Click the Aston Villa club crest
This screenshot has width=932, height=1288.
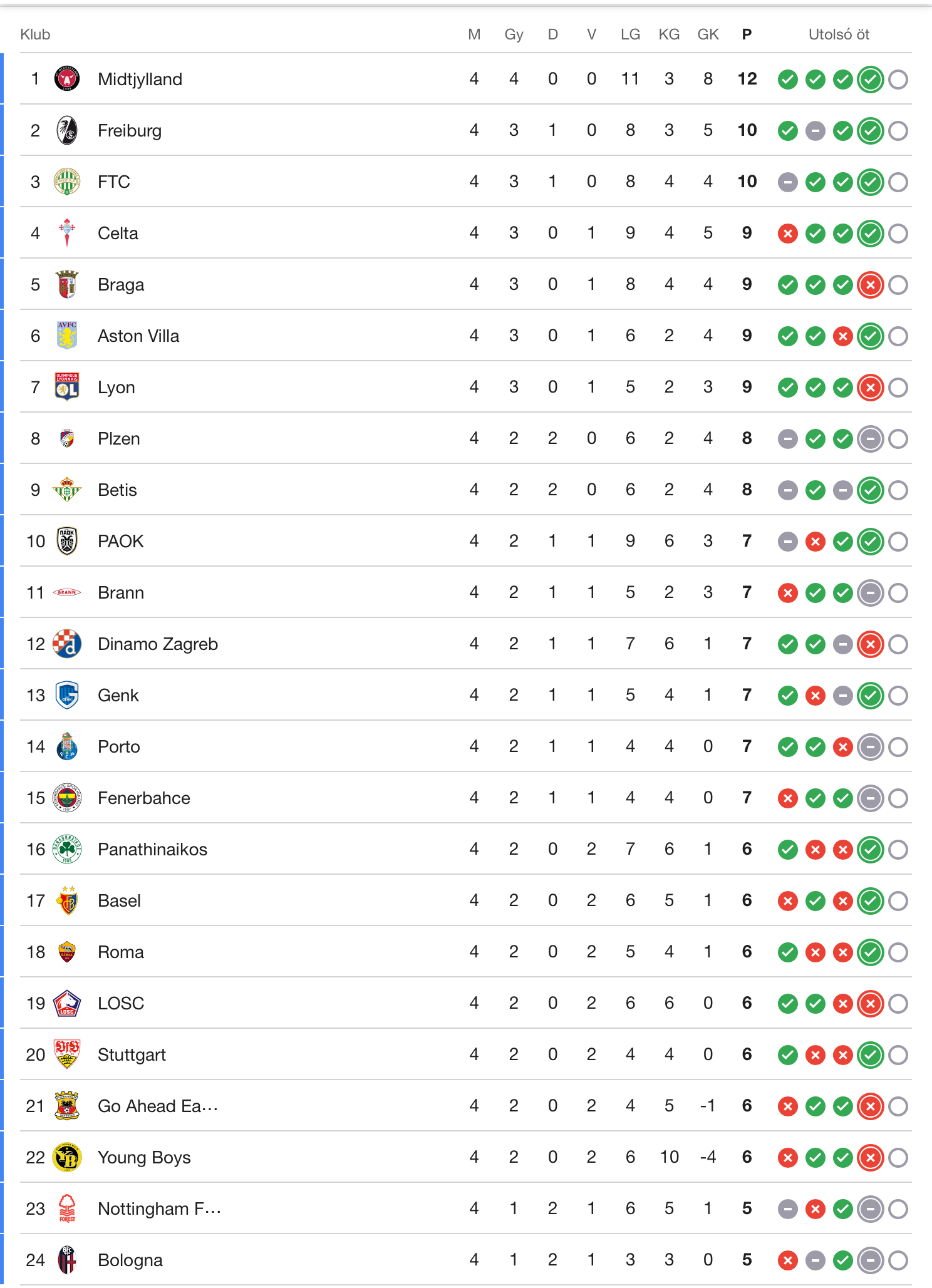pyautogui.click(x=67, y=336)
